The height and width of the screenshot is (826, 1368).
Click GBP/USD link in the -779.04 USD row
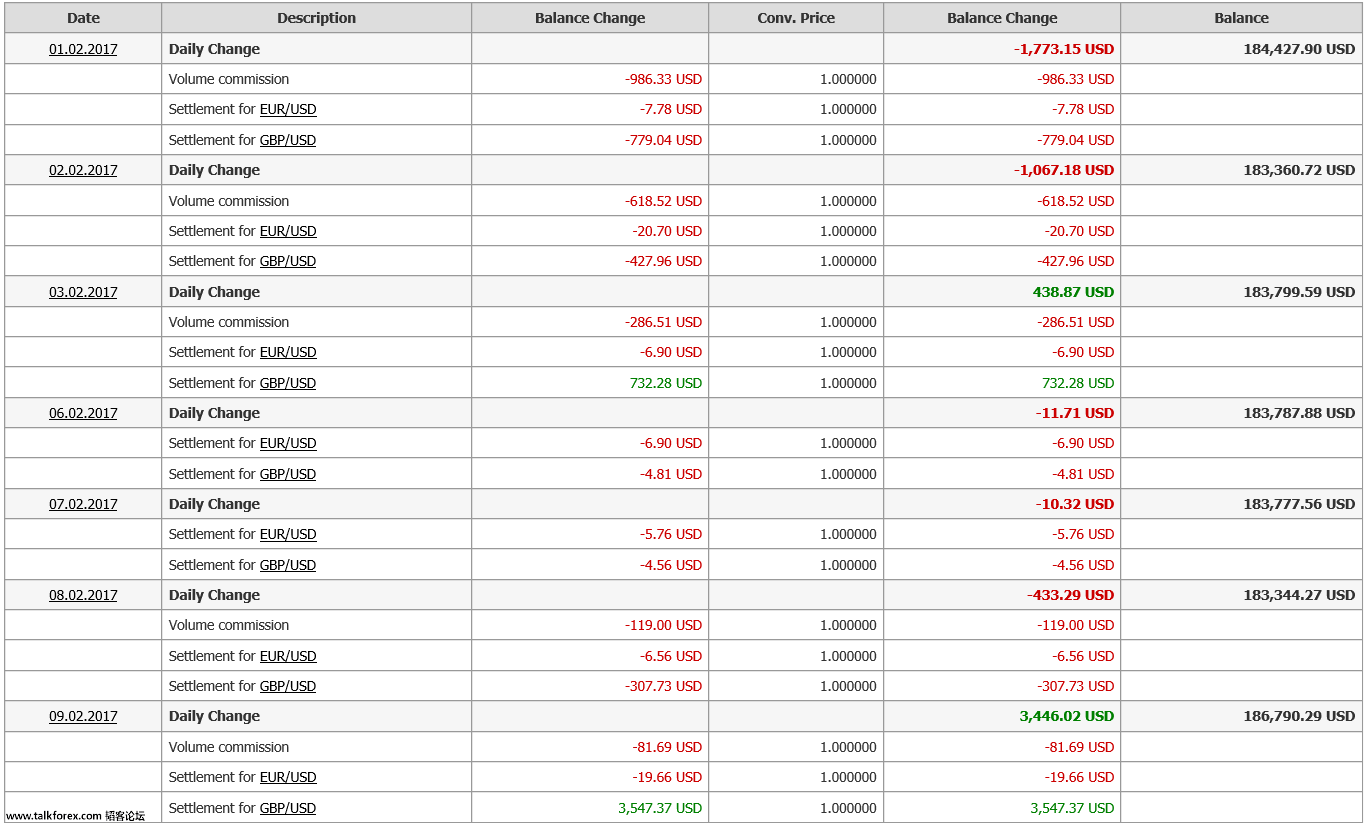point(288,140)
